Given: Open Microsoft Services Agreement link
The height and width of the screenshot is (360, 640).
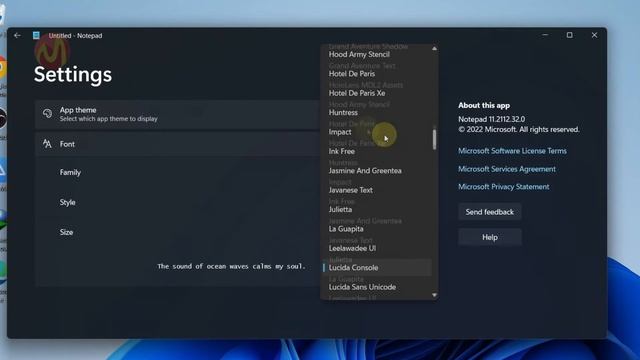Looking at the screenshot, I should point(507,169).
